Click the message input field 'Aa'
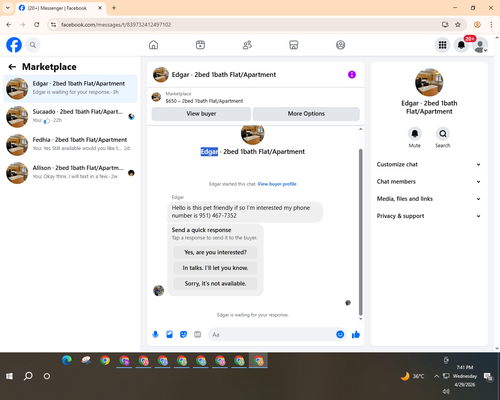This screenshot has width=500, height=400. (272, 334)
